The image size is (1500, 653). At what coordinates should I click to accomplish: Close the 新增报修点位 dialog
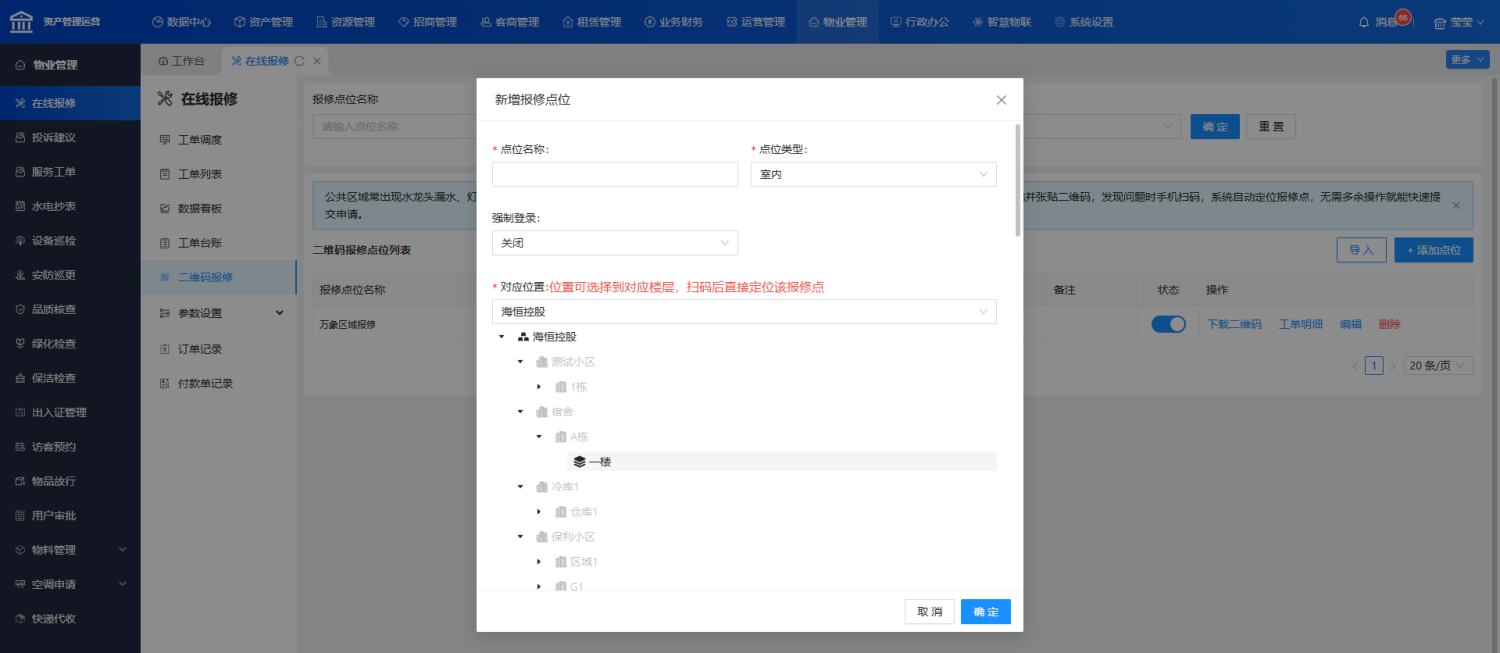1001,100
